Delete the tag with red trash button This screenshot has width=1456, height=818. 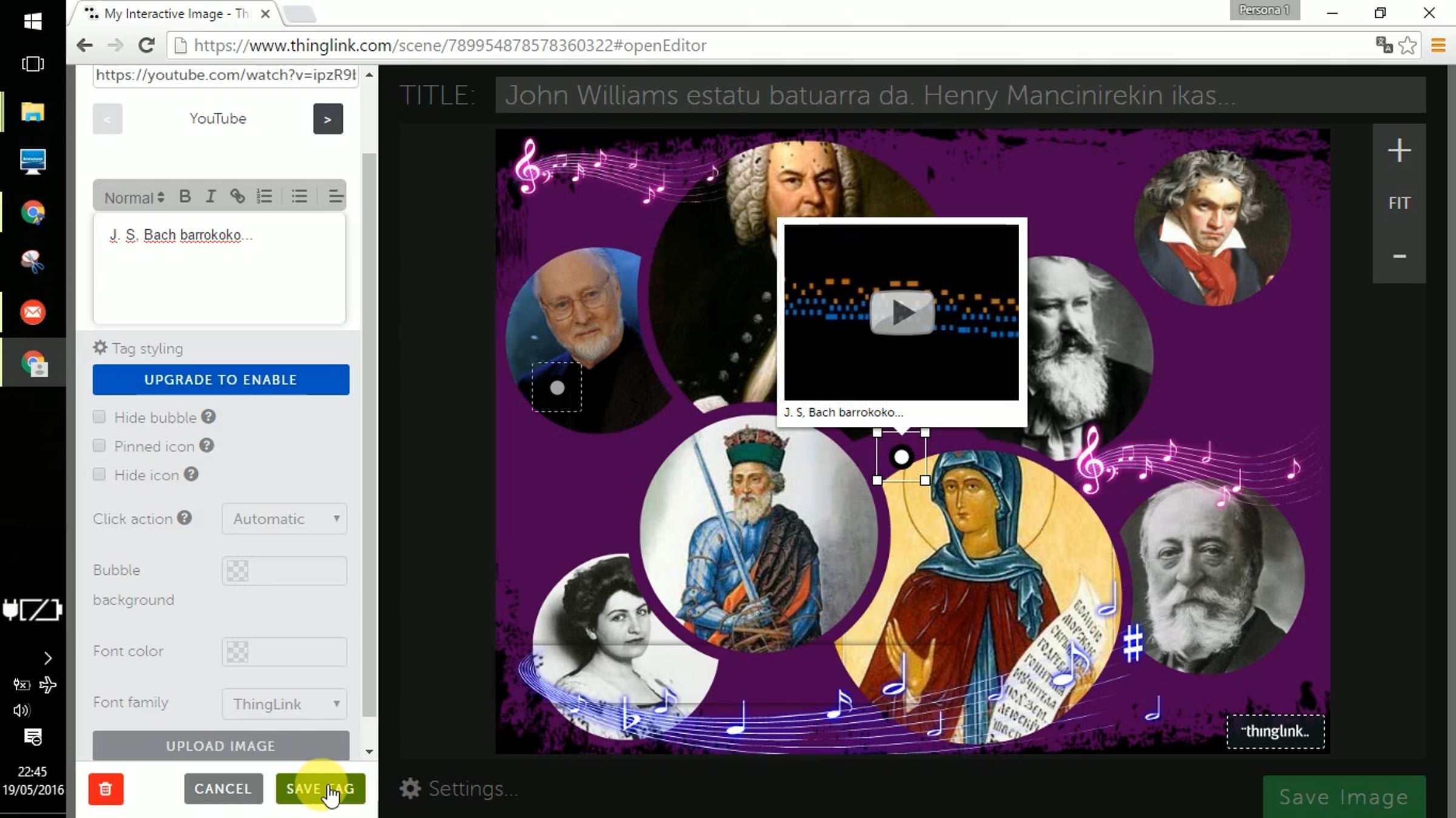click(x=106, y=788)
